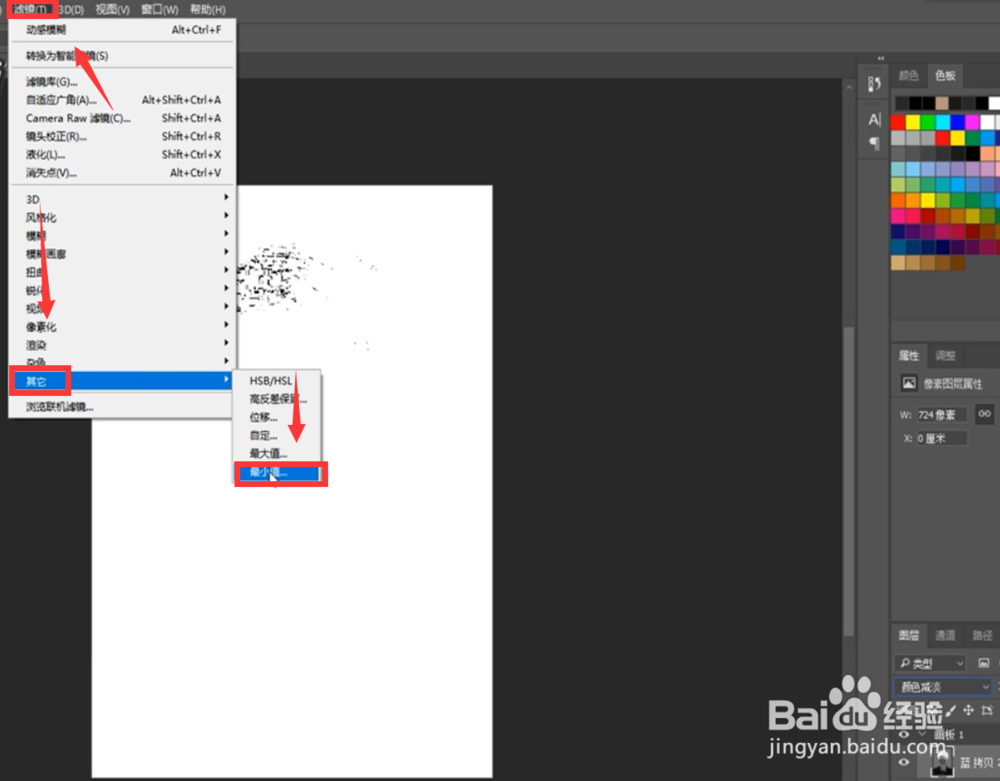The image size is (1000, 781).
Task: Choose 消失点(V)... filter
Action: 121,173
